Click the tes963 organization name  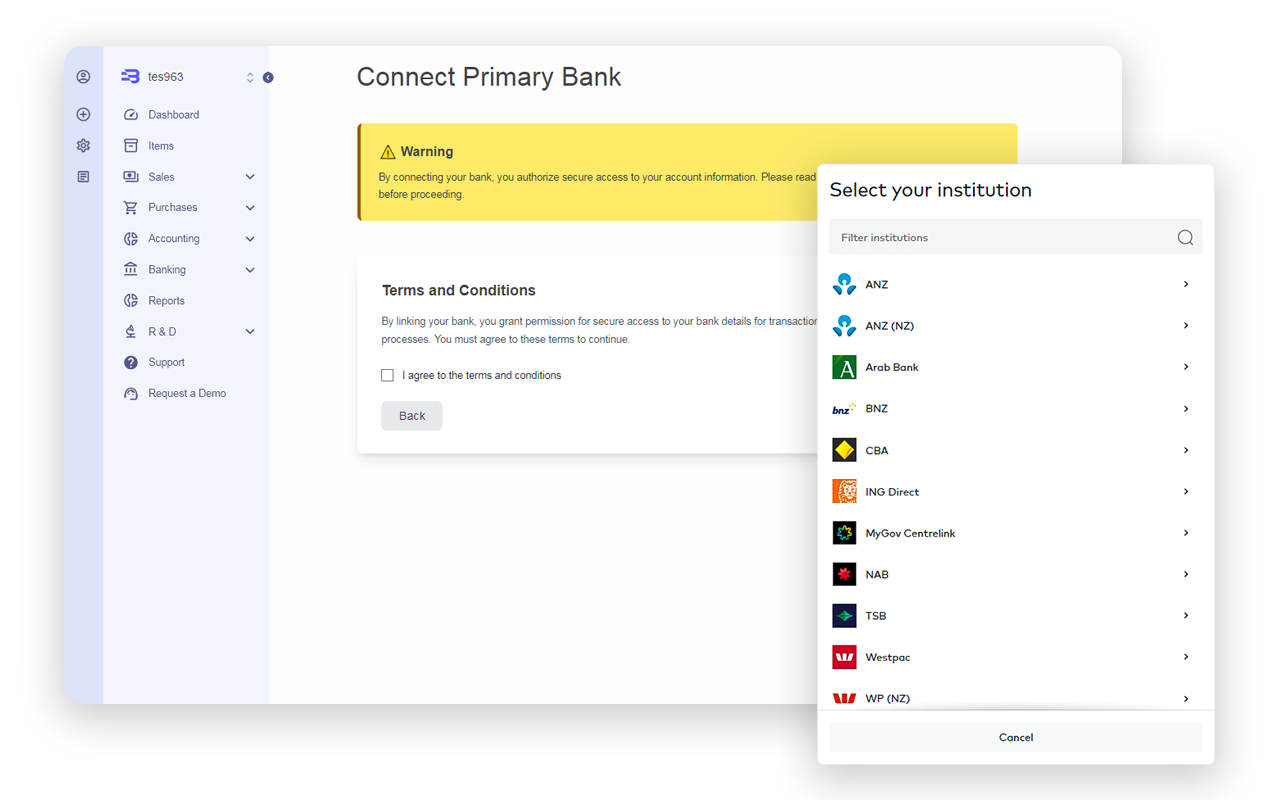tap(166, 77)
